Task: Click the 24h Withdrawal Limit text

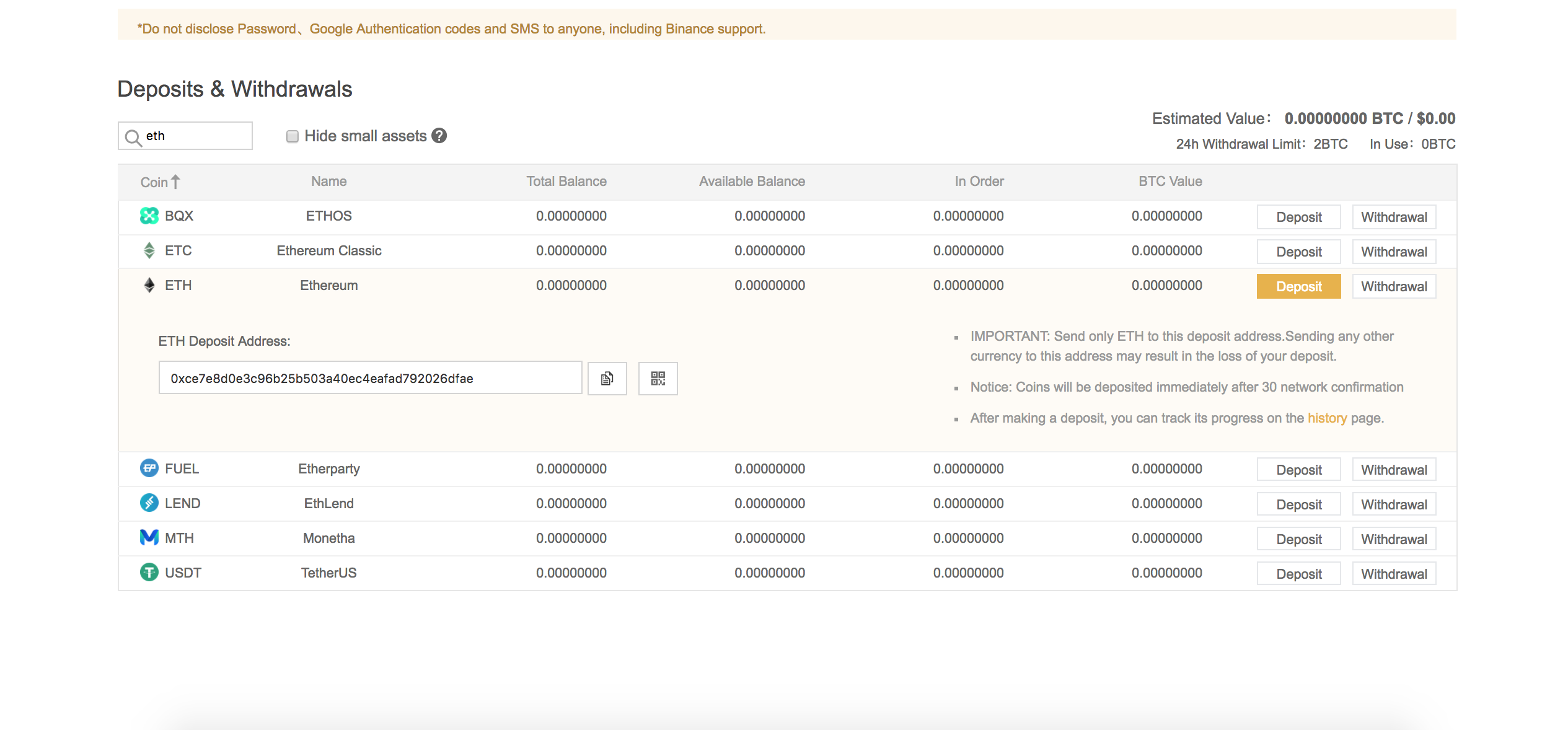Action: (x=1262, y=144)
